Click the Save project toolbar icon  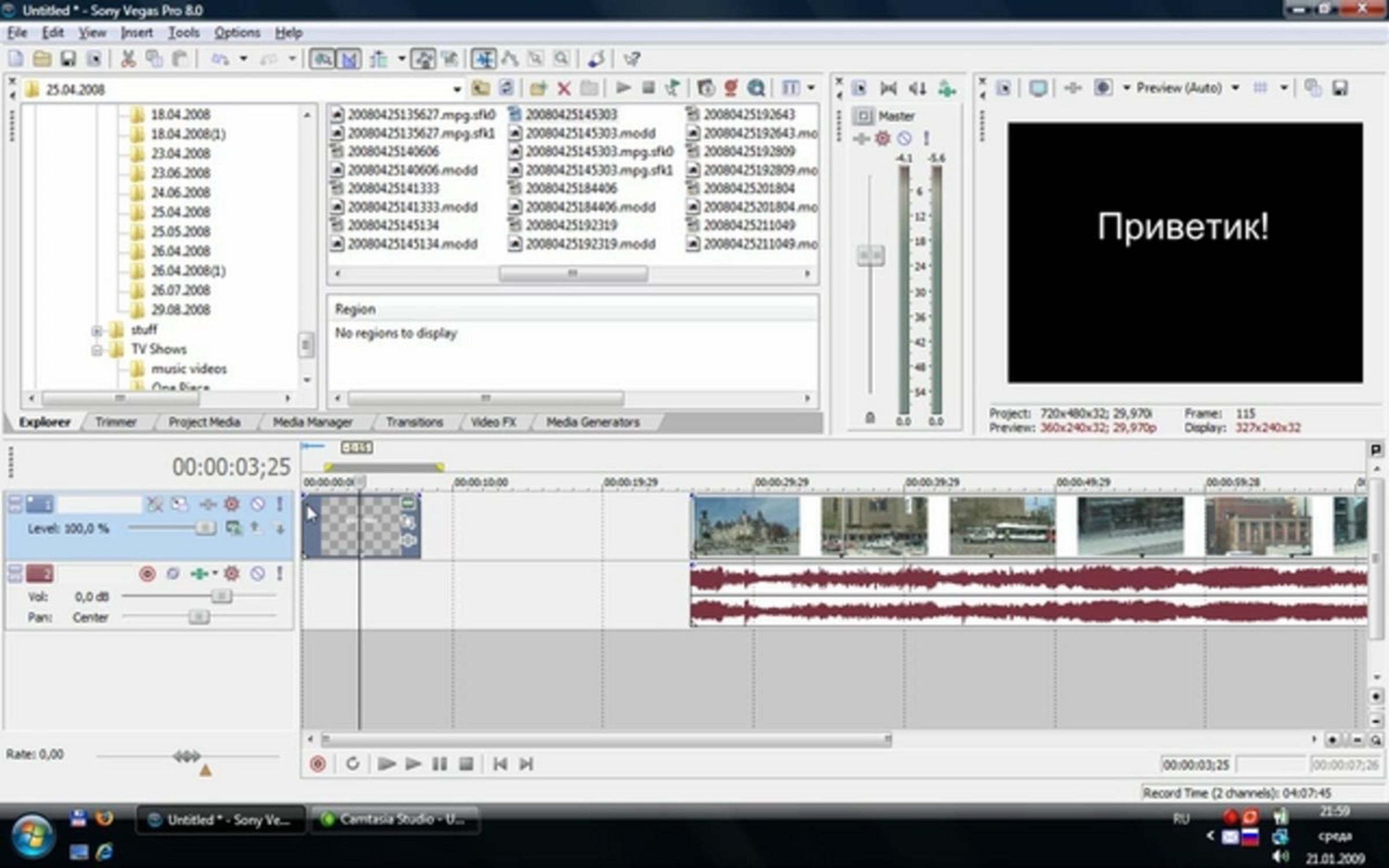coord(68,59)
